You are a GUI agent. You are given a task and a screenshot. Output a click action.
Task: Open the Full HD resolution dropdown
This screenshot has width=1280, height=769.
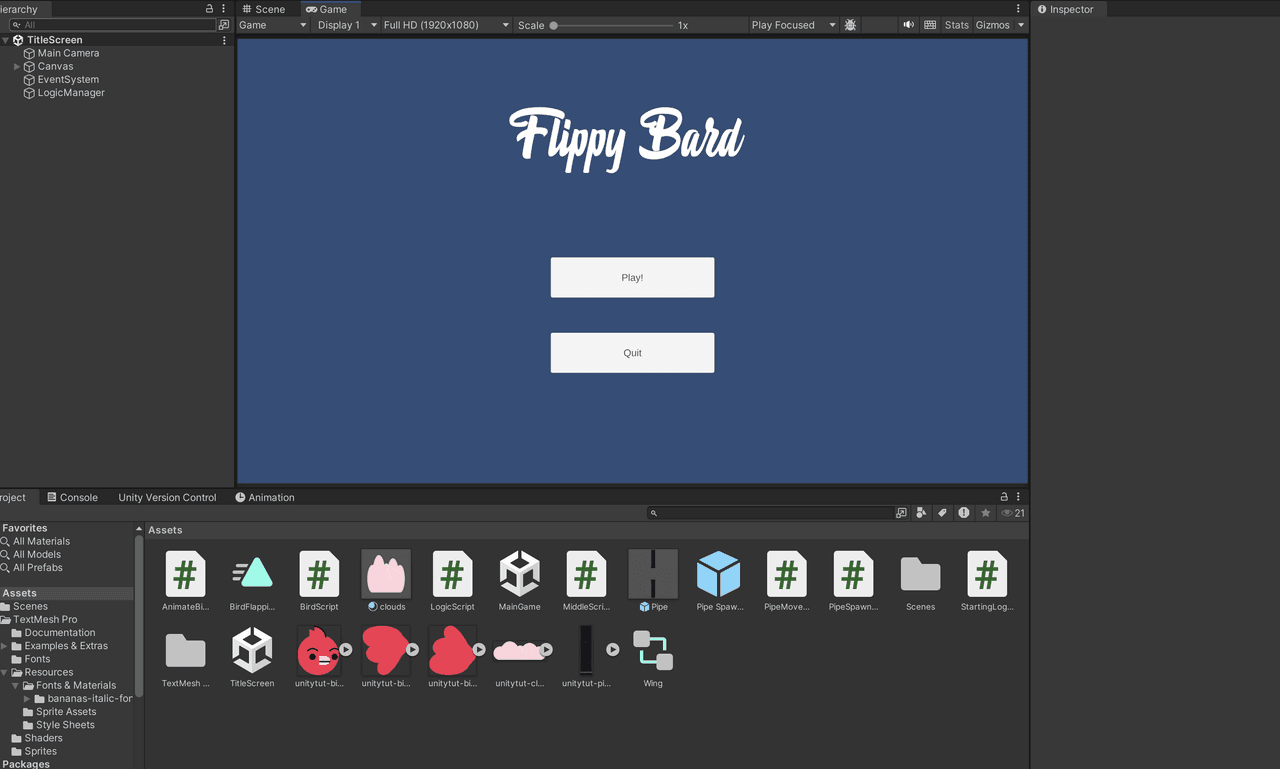tap(446, 25)
